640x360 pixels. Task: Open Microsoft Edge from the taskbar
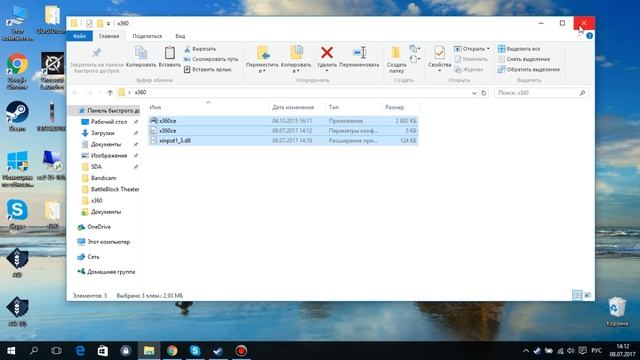coord(80,351)
